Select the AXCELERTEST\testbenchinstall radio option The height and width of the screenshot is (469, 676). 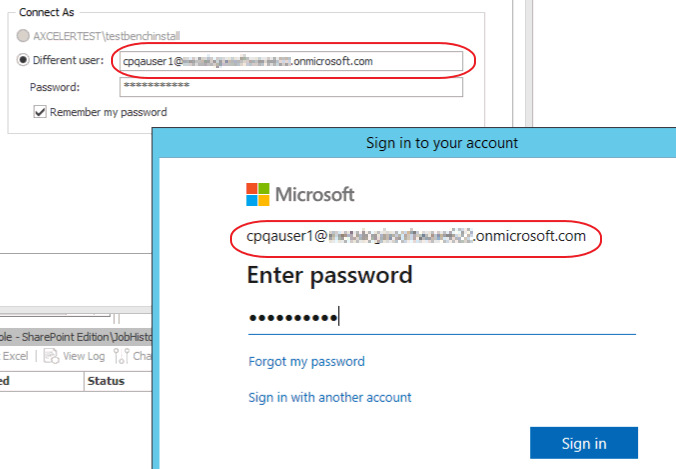coord(24,35)
